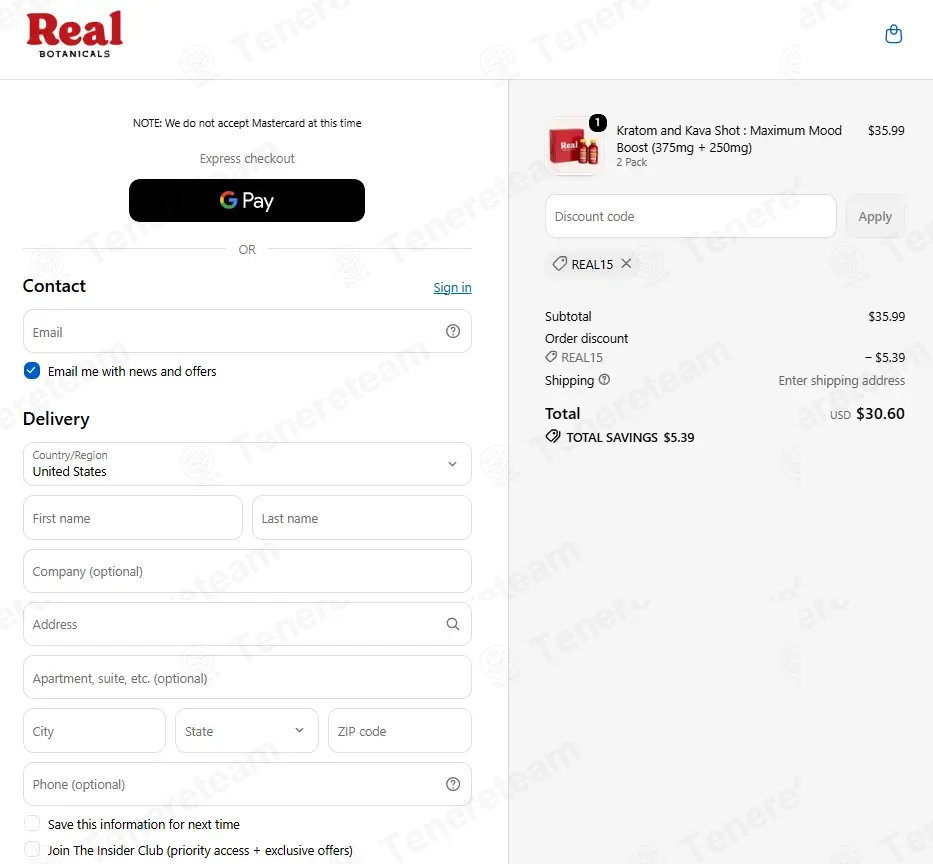The image size is (933, 864).
Task: Click the Kratom and Kava Shot thumbnail
Action: click(574, 146)
